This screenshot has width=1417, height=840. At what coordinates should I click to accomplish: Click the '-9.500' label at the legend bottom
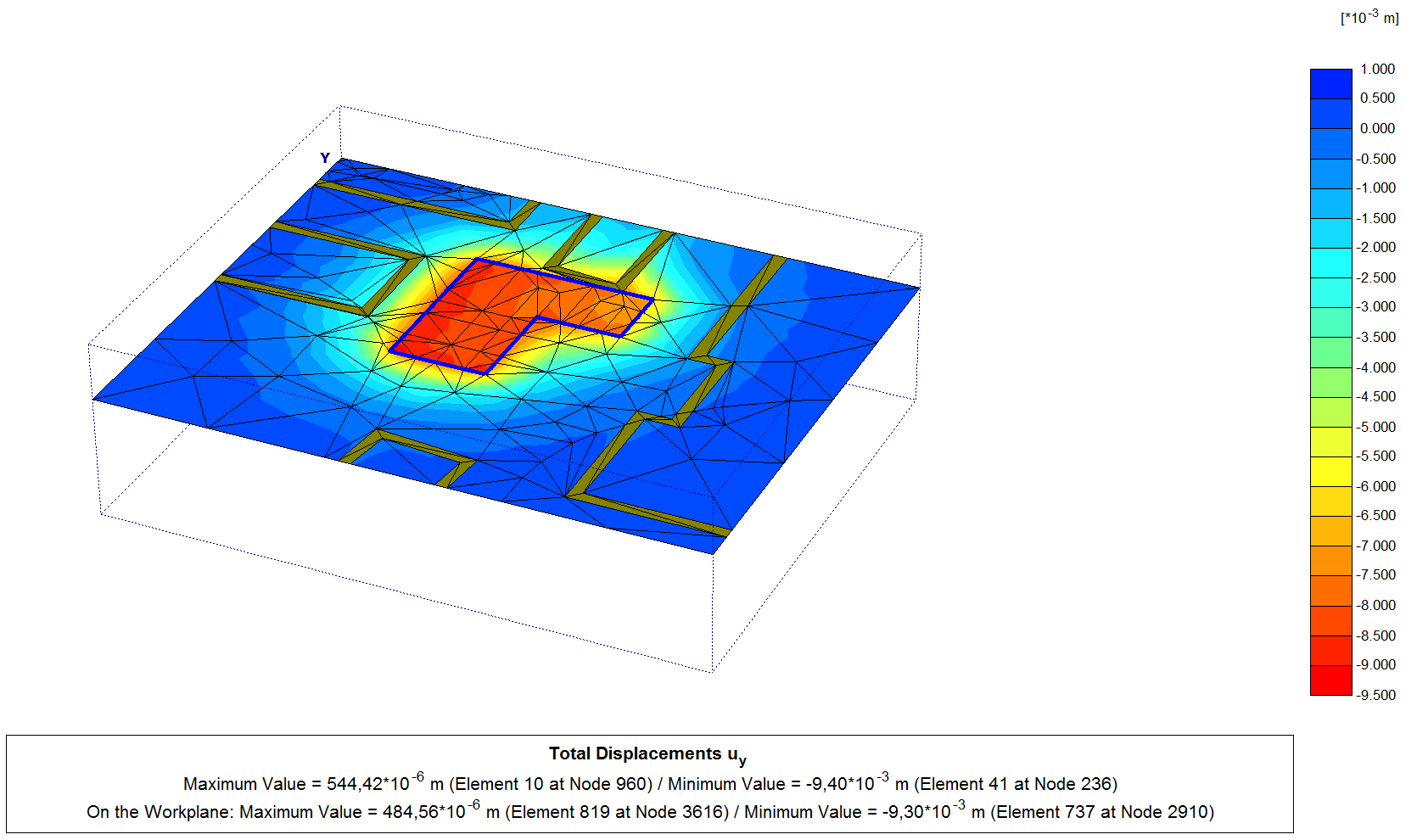point(1375,695)
